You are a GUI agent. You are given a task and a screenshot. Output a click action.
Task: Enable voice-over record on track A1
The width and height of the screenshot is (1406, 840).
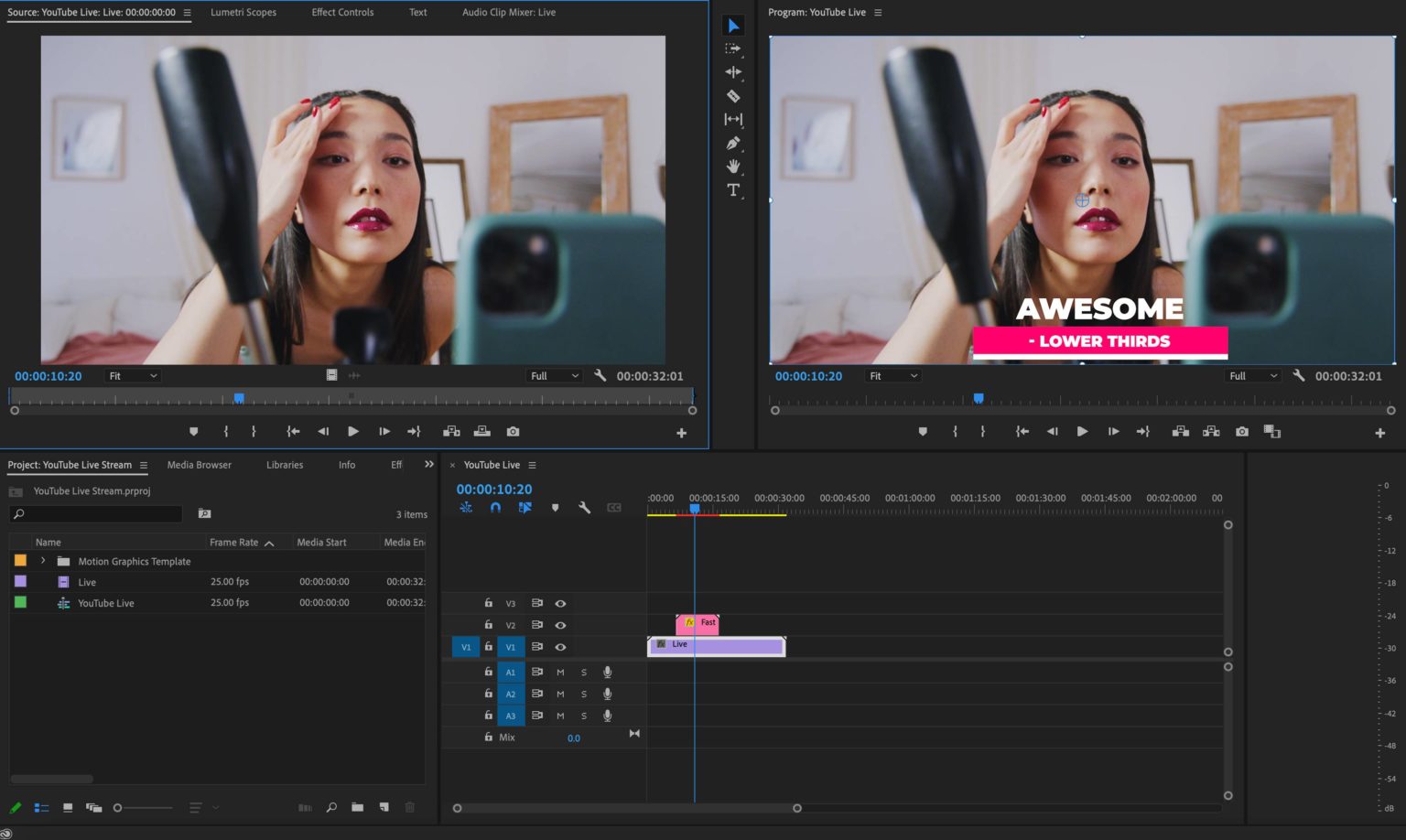(607, 672)
